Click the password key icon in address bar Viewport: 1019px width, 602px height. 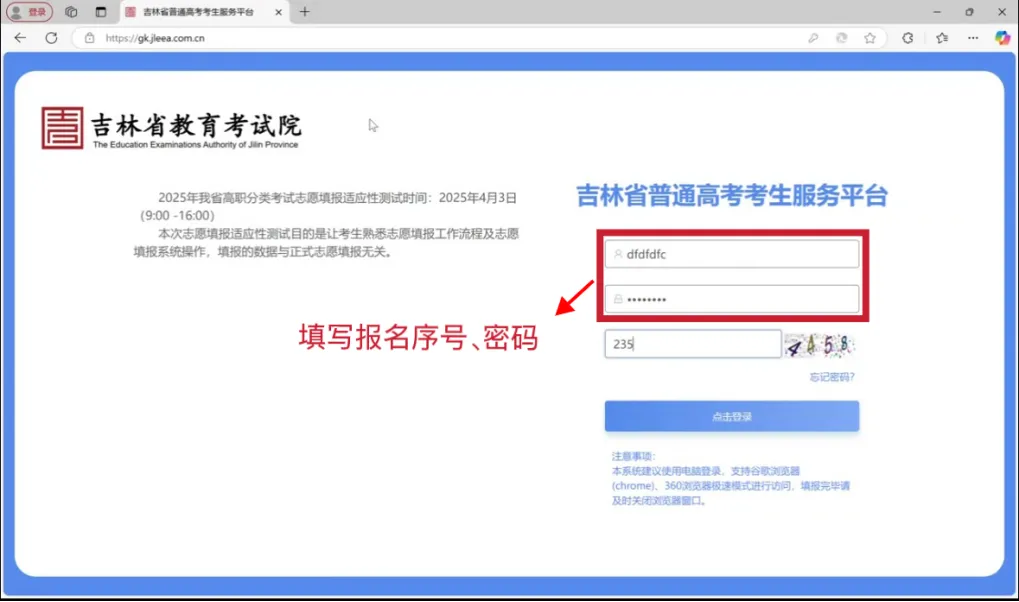point(814,38)
